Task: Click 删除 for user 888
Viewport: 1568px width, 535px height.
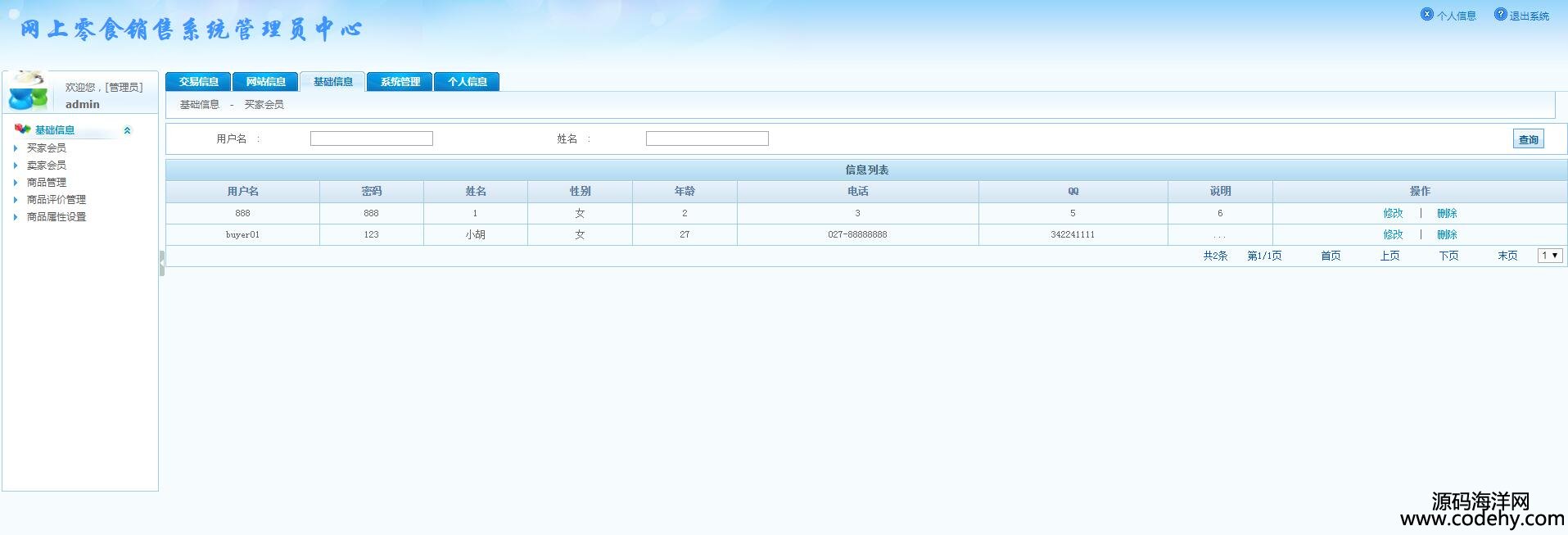Action: [x=1447, y=213]
